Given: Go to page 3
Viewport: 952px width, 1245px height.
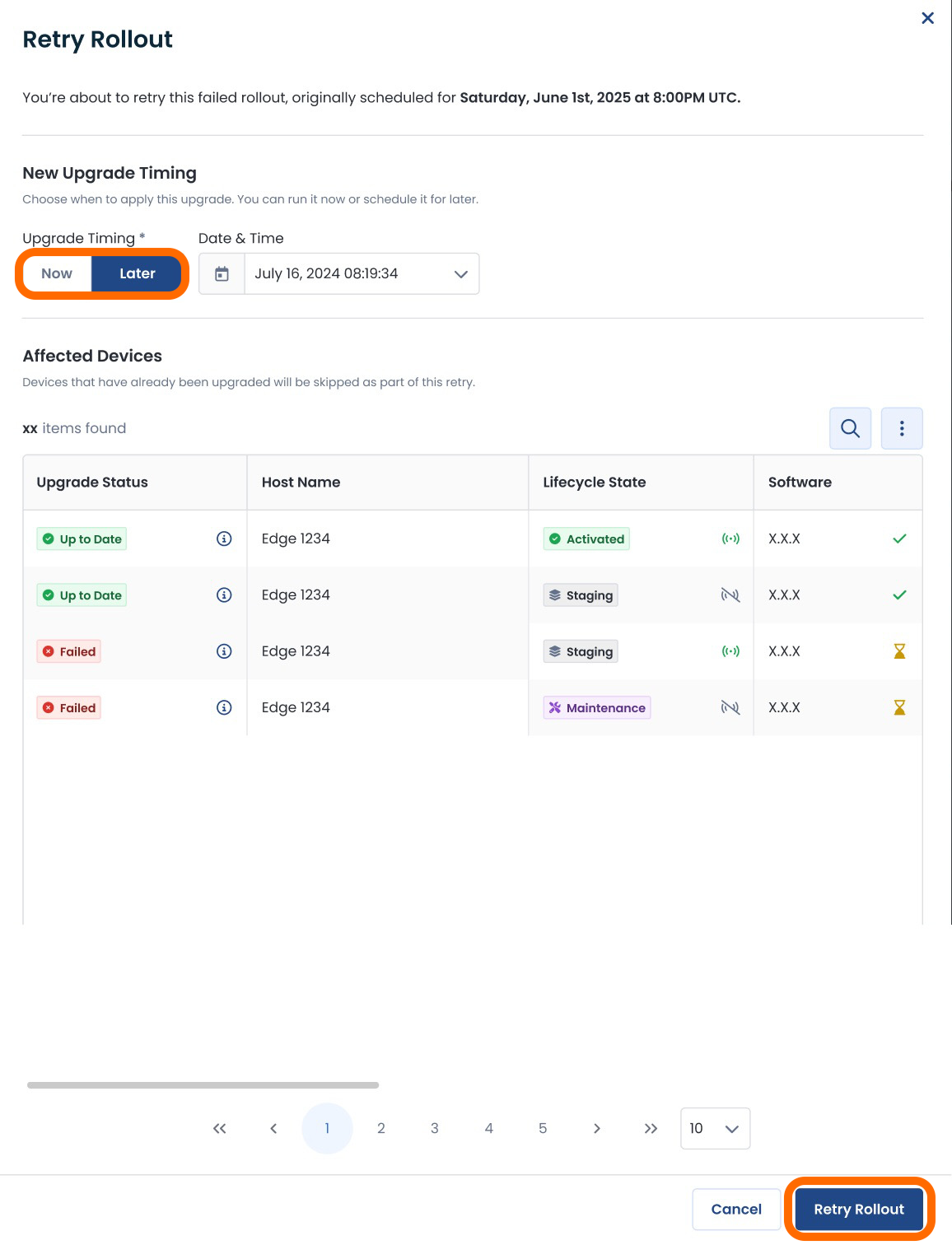Looking at the screenshot, I should point(435,1128).
